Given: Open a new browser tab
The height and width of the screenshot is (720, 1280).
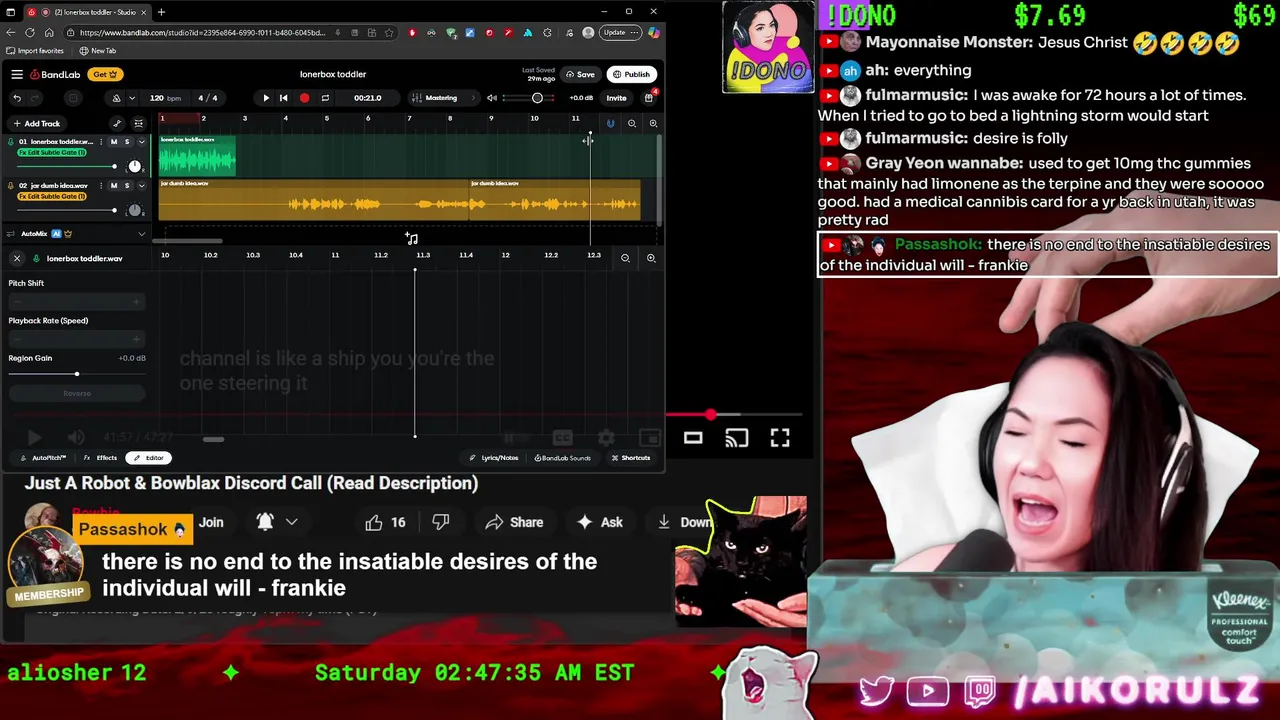Looking at the screenshot, I should point(161,12).
